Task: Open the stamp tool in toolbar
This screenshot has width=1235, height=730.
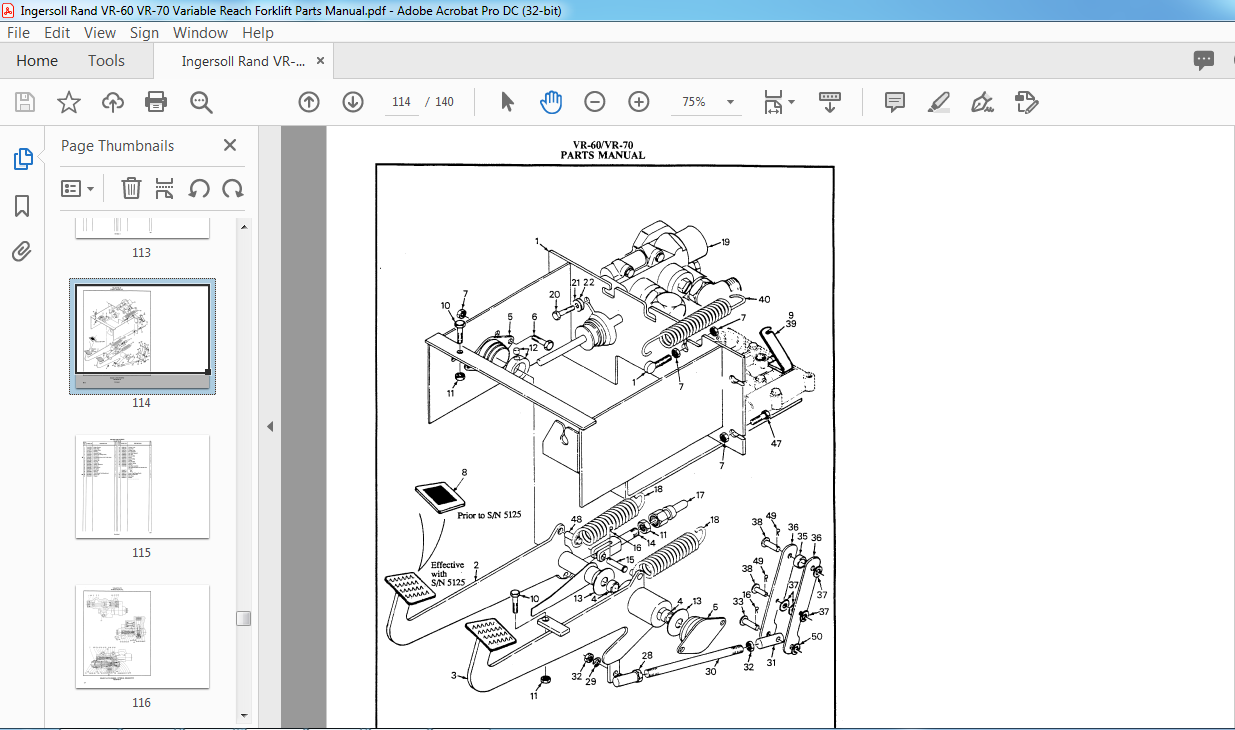Action: (1026, 102)
